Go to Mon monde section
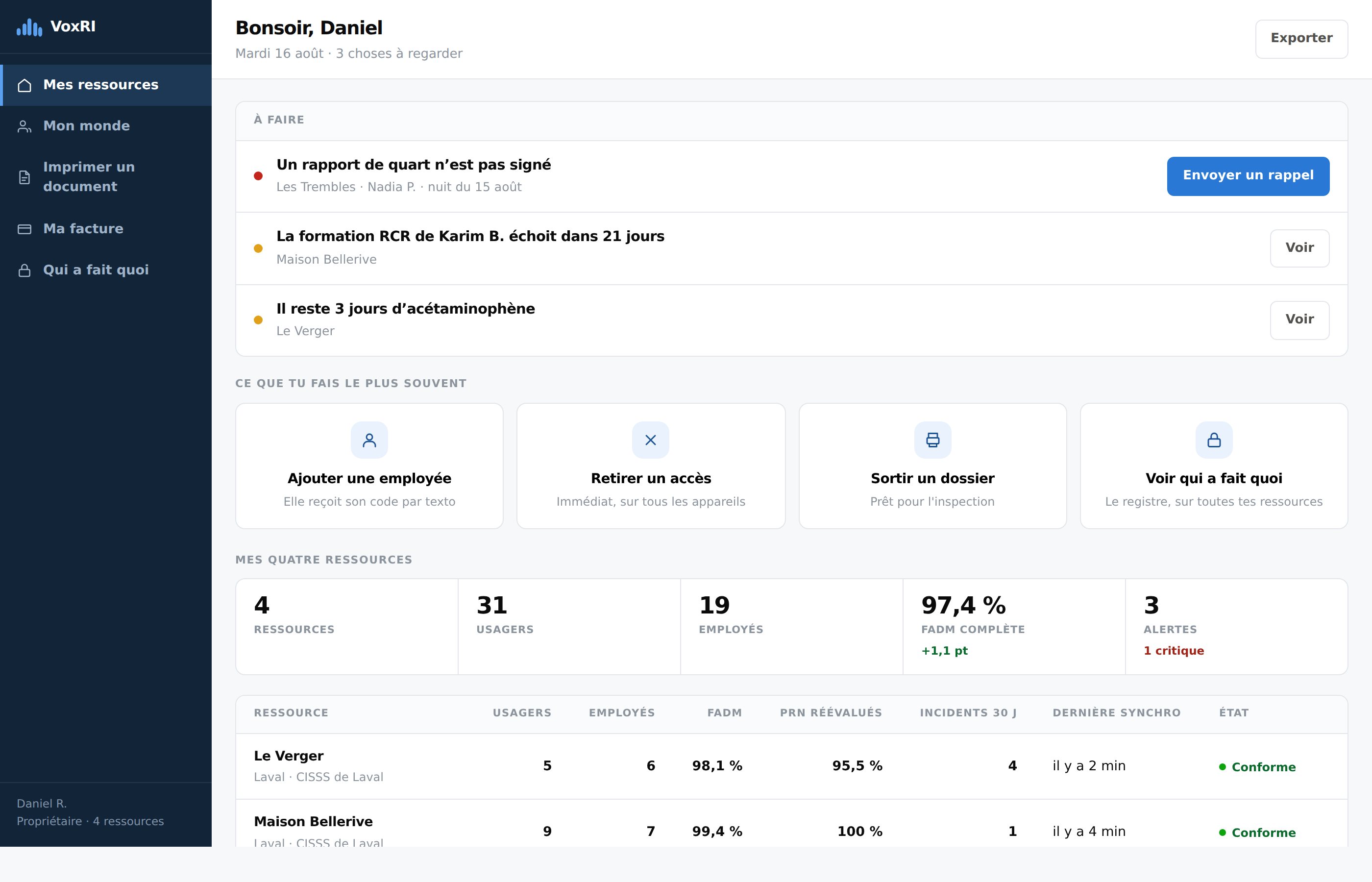Screen dimensions: 1372x882 click(x=106, y=126)
